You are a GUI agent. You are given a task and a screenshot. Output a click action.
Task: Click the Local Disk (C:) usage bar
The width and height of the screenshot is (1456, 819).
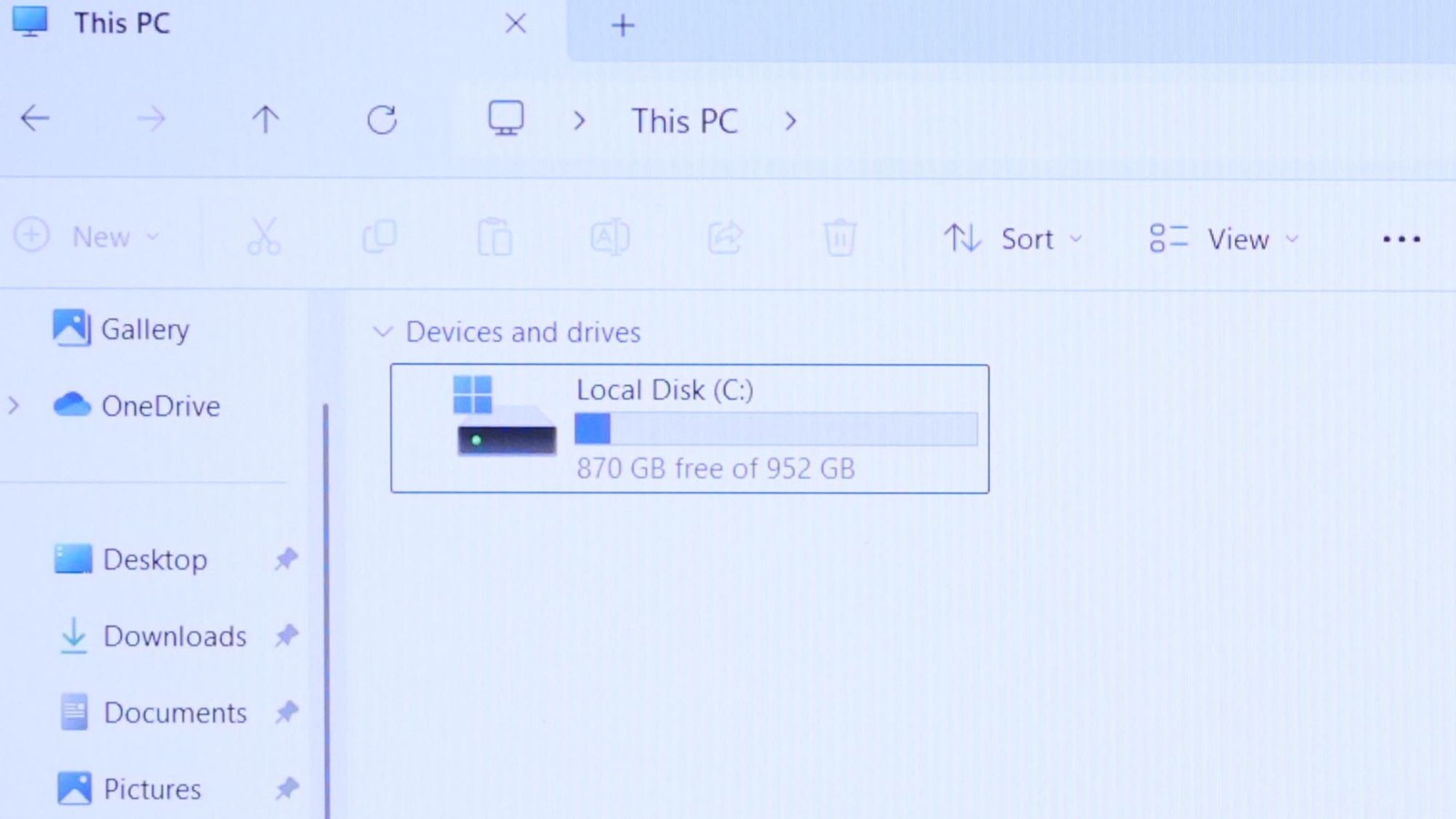pyautogui.click(x=776, y=429)
